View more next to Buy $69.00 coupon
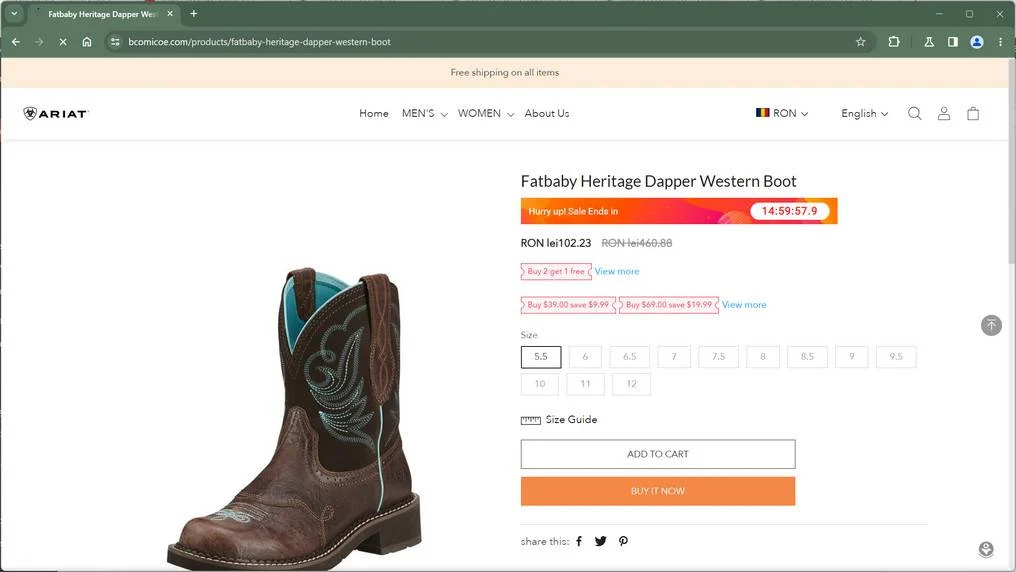 [x=744, y=304]
